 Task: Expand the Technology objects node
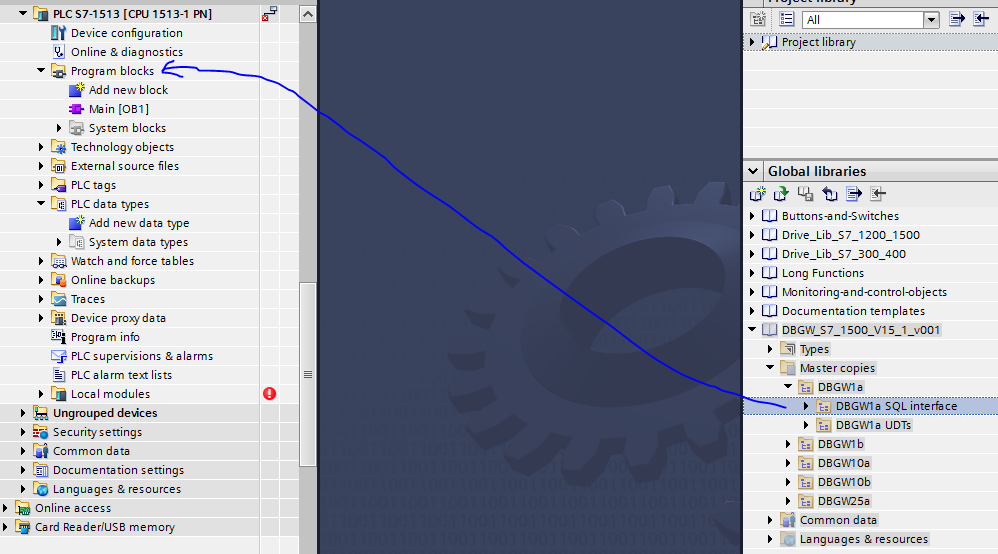(x=41, y=147)
